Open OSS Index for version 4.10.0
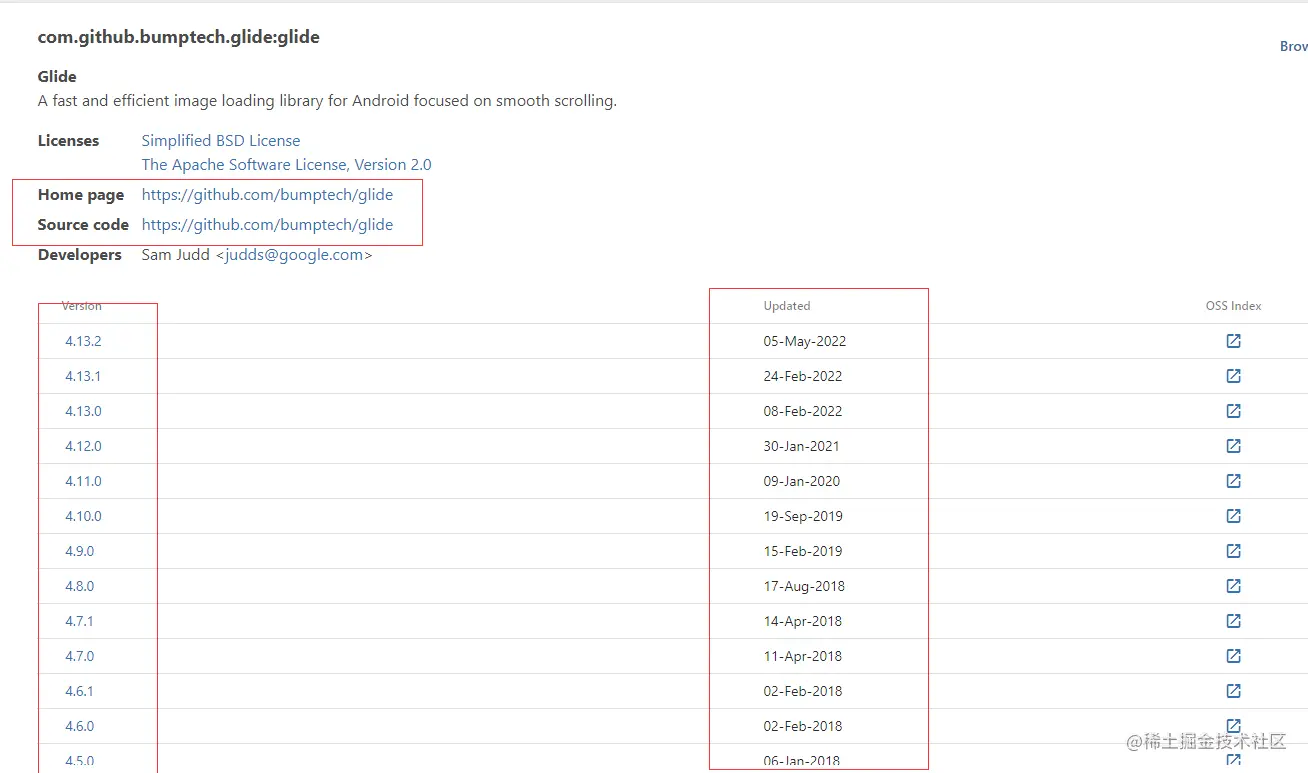Image resolution: width=1308 pixels, height=773 pixels. pyautogui.click(x=1233, y=516)
